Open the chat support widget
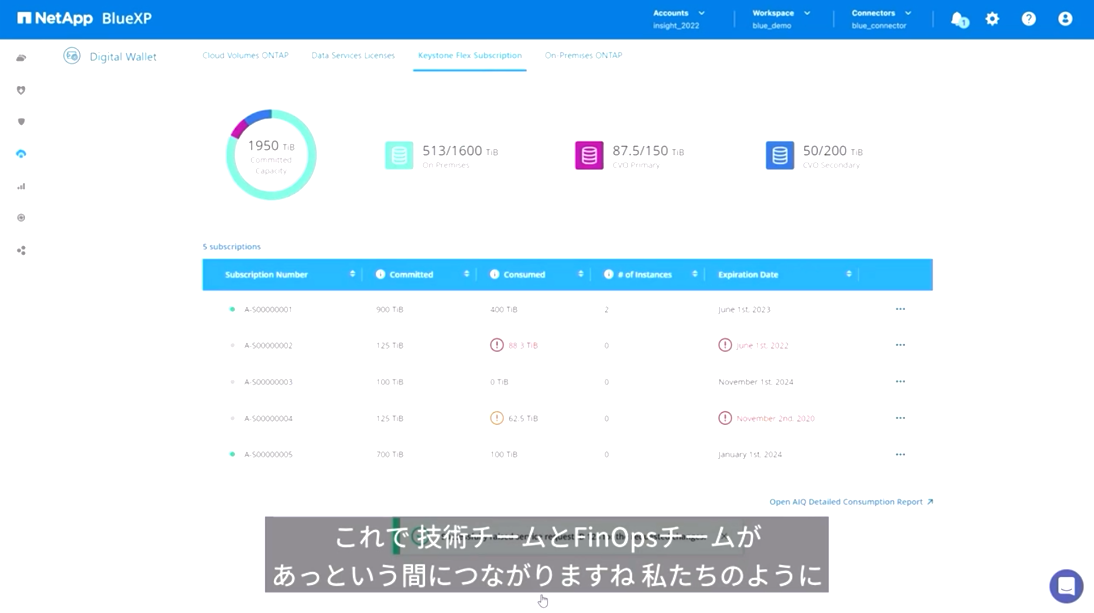The height and width of the screenshot is (613, 1094). click(1066, 586)
